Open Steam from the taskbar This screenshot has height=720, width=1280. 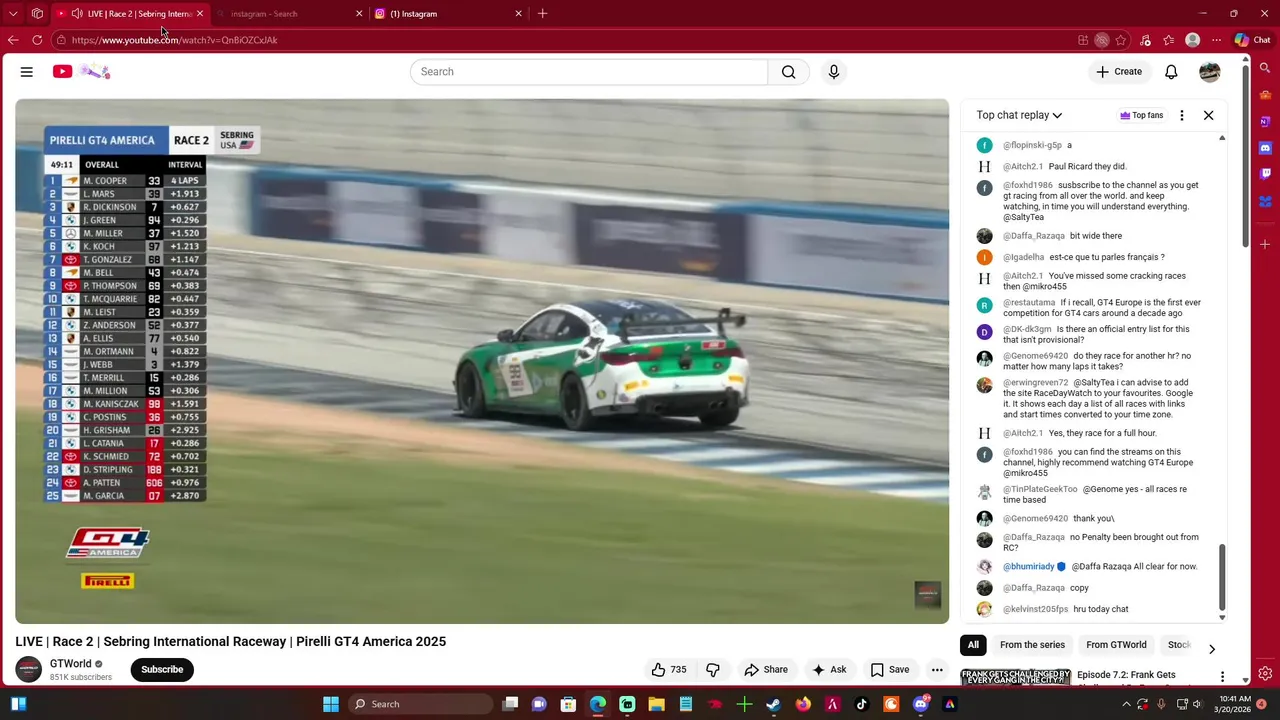pyautogui.click(x=773, y=704)
